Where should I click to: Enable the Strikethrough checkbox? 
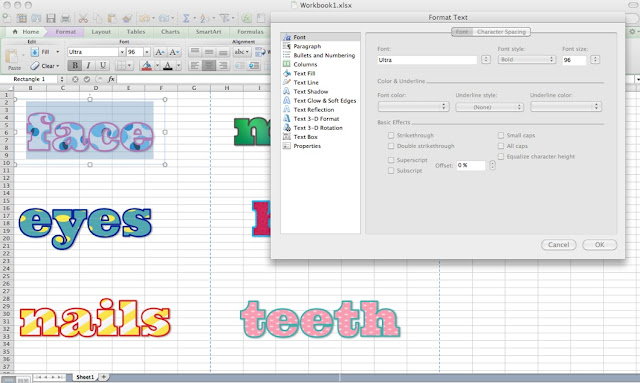pos(391,135)
